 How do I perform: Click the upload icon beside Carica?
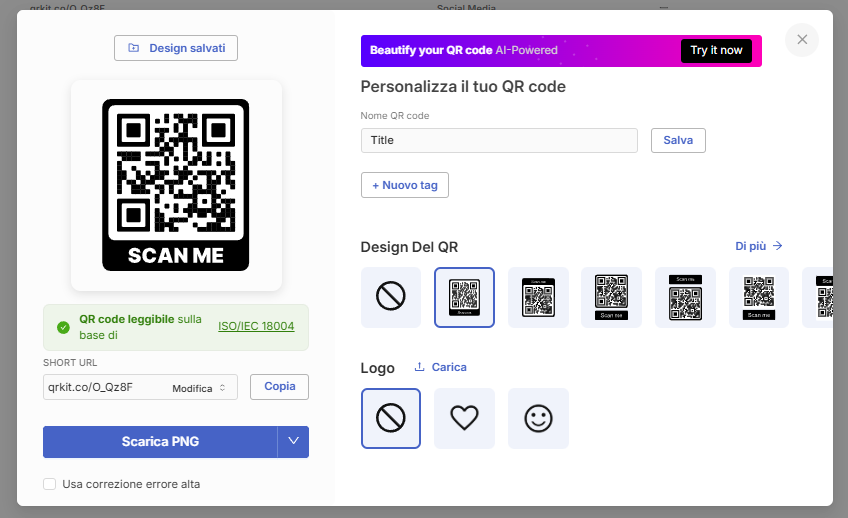point(419,367)
